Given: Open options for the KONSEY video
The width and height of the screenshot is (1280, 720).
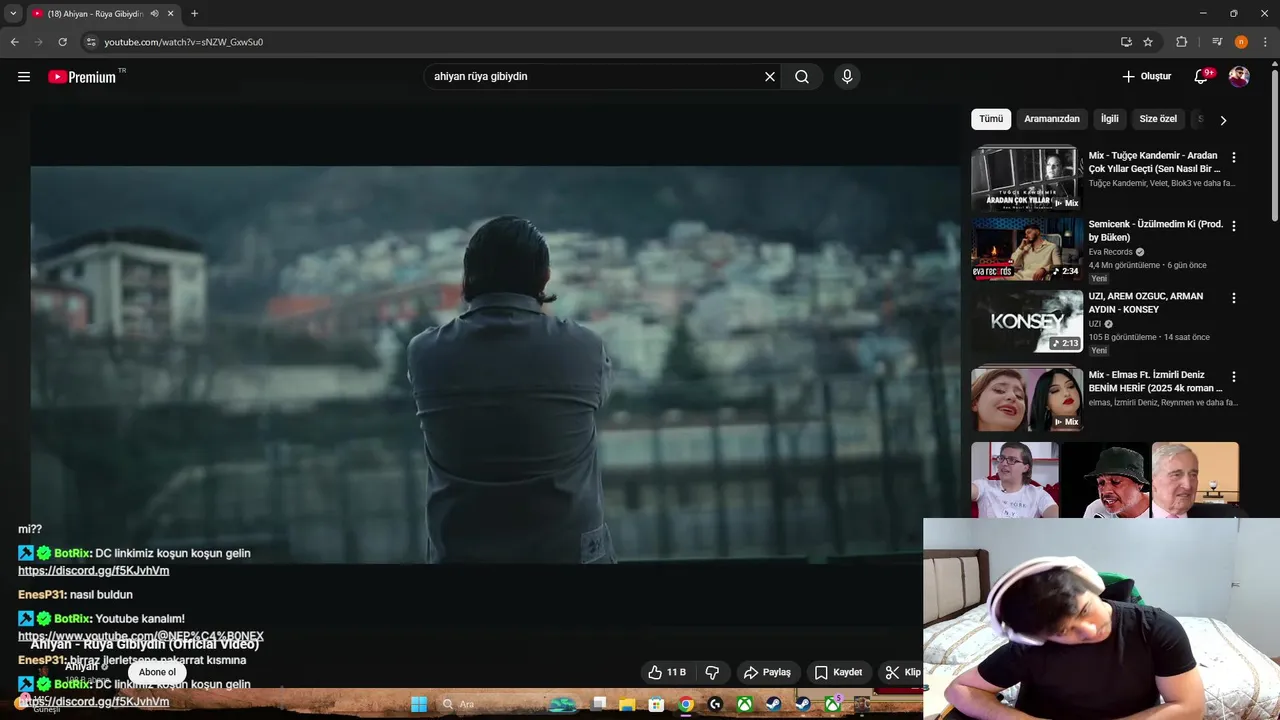Looking at the screenshot, I should pos(1234,299).
